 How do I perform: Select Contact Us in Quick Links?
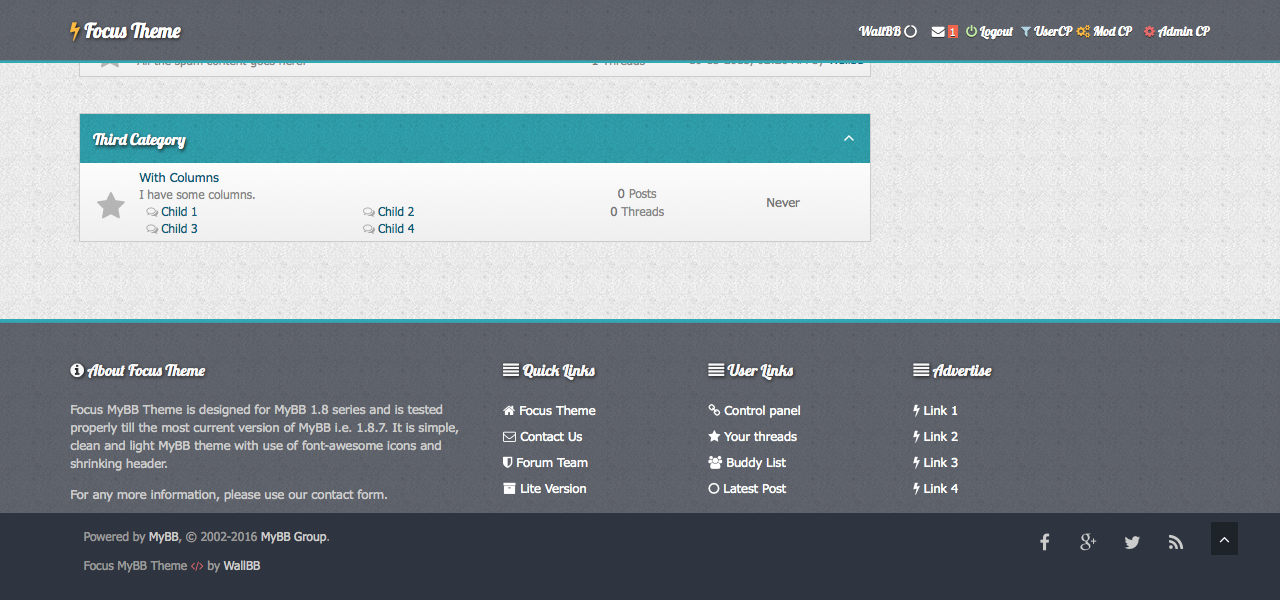550,437
